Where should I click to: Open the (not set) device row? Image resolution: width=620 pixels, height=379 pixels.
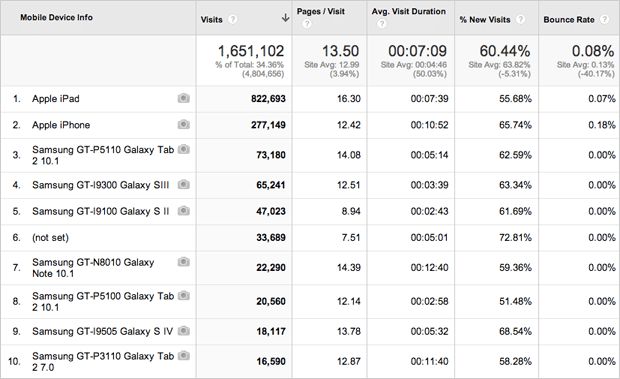click(x=50, y=238)
